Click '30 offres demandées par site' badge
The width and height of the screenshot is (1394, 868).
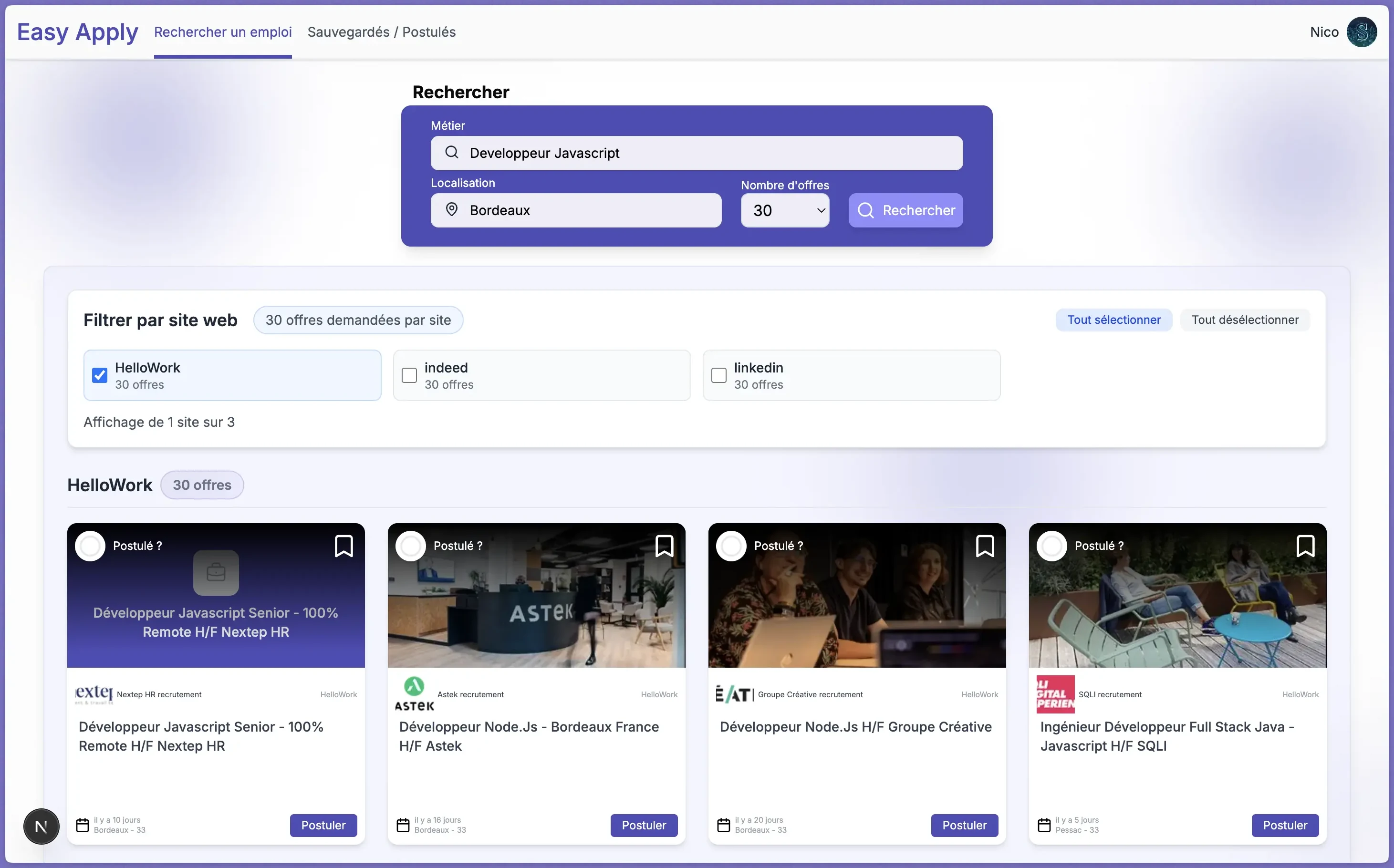click(x=358, y=320)
